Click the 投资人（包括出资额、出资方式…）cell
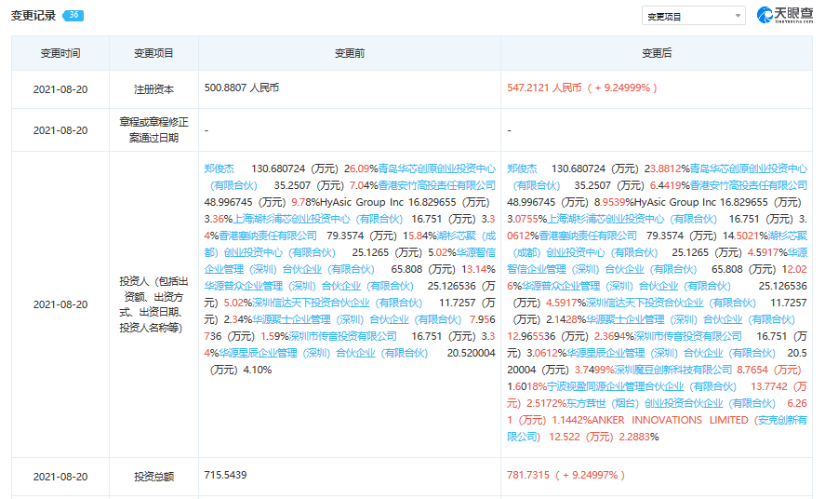 tap(154, 304)
